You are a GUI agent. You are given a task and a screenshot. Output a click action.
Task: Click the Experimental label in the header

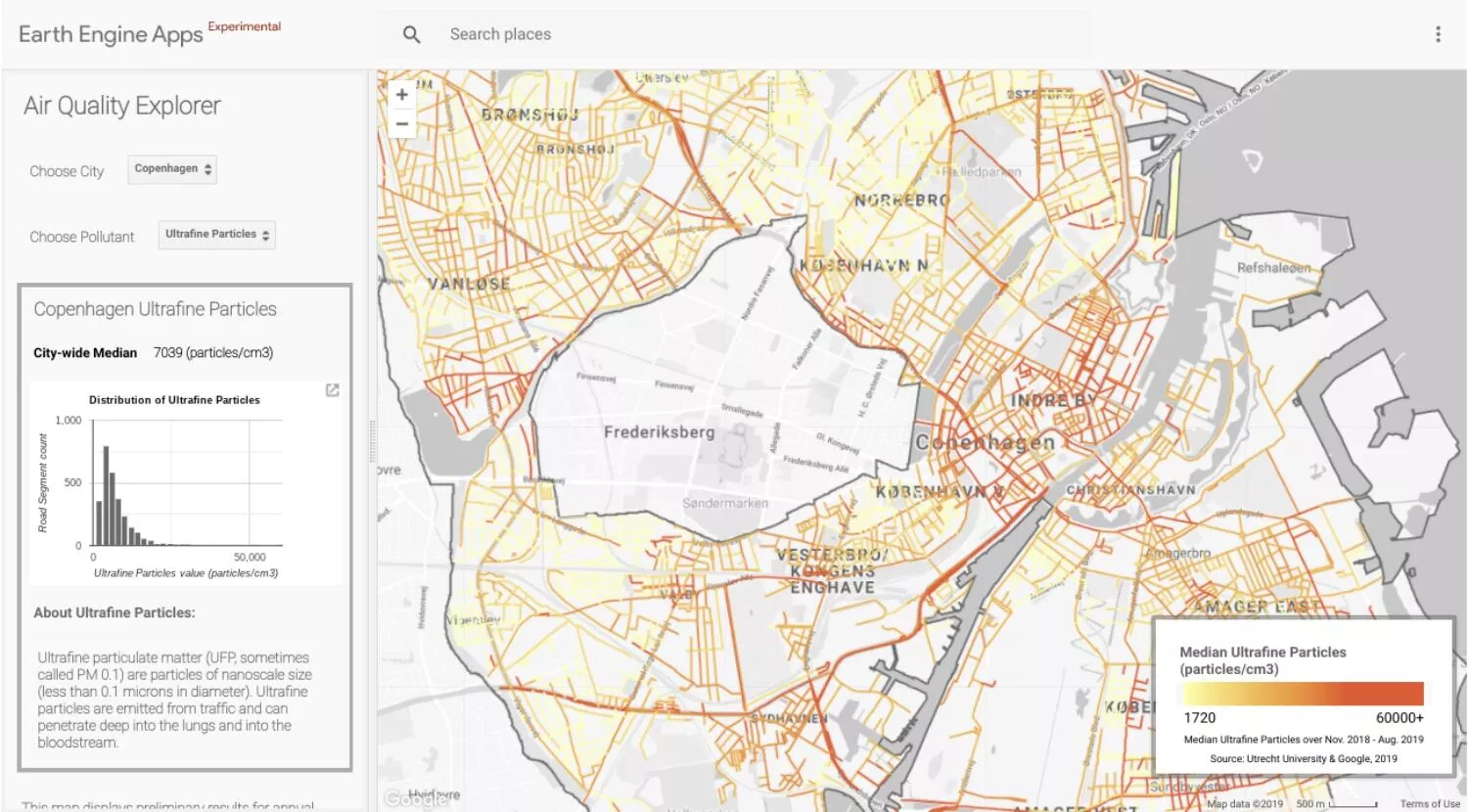[245, 26]
